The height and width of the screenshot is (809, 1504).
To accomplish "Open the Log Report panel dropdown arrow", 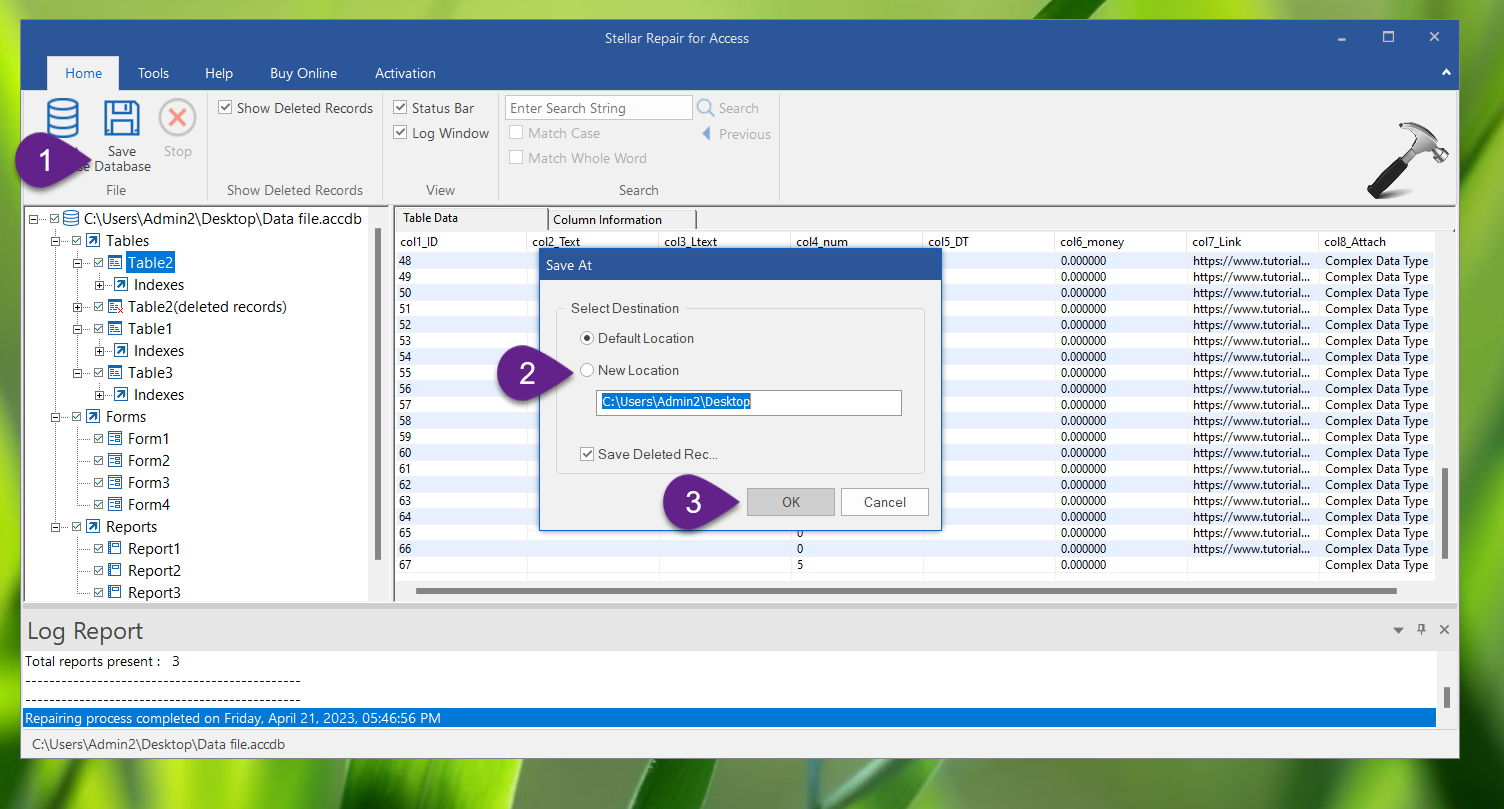I will [1398, 630].
